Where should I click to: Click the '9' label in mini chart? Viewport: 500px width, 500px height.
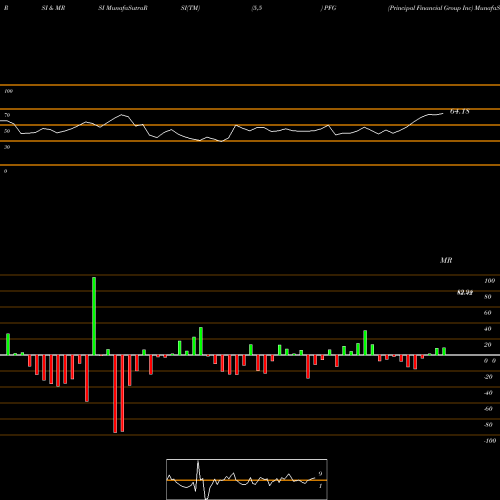point(320,474)
